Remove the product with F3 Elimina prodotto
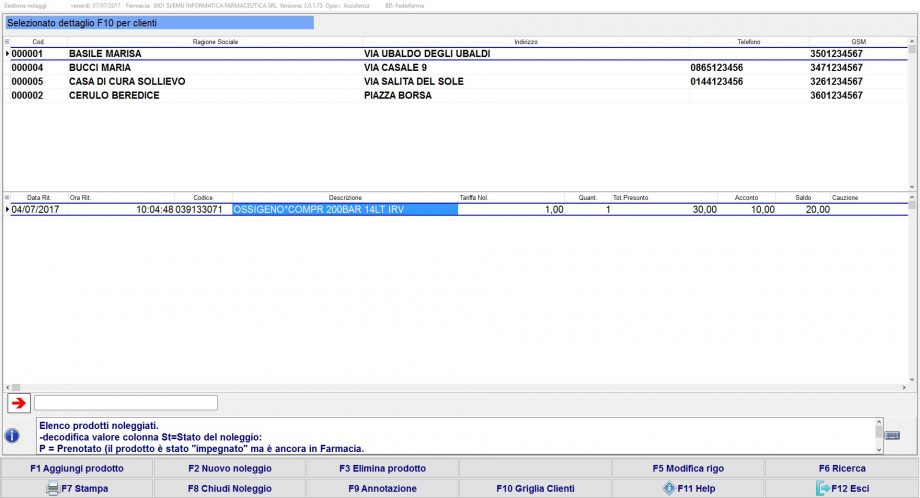 pos(382,468)
